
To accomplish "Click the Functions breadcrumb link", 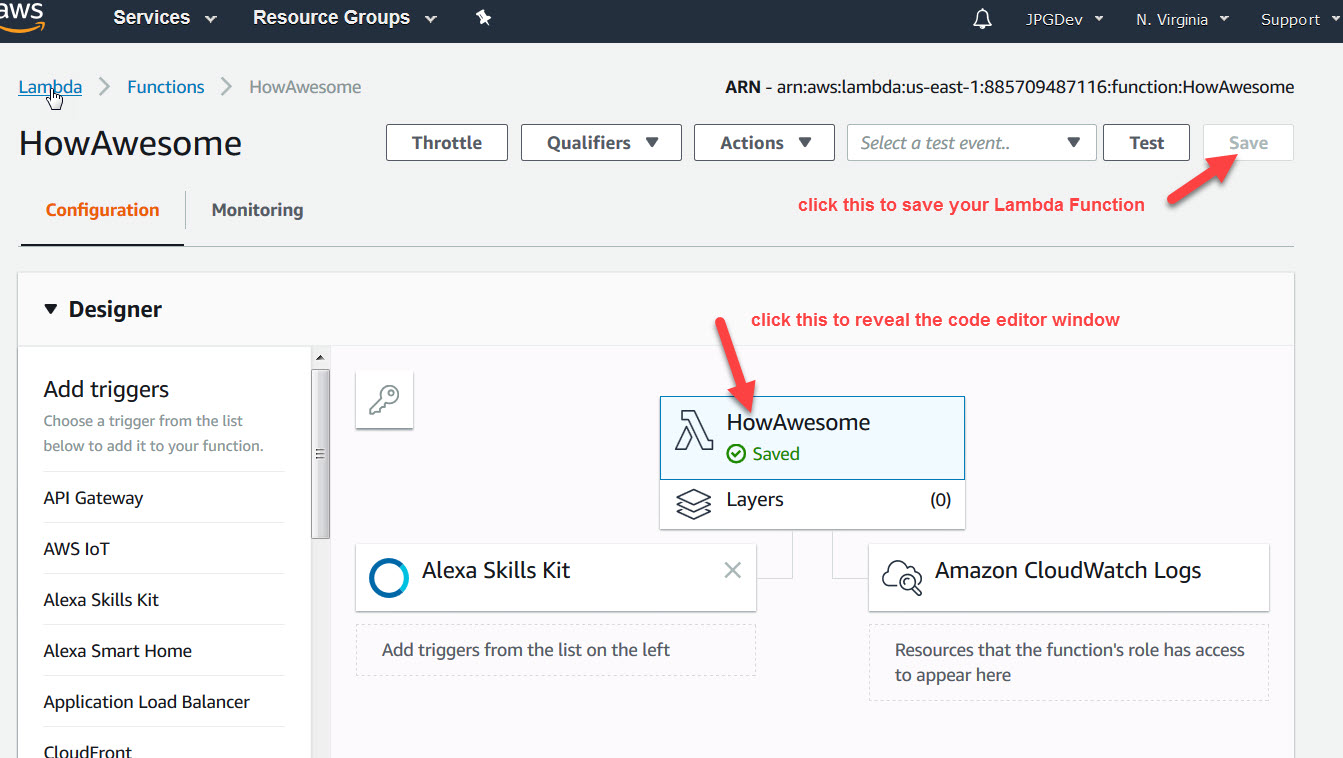I will 166,87.
